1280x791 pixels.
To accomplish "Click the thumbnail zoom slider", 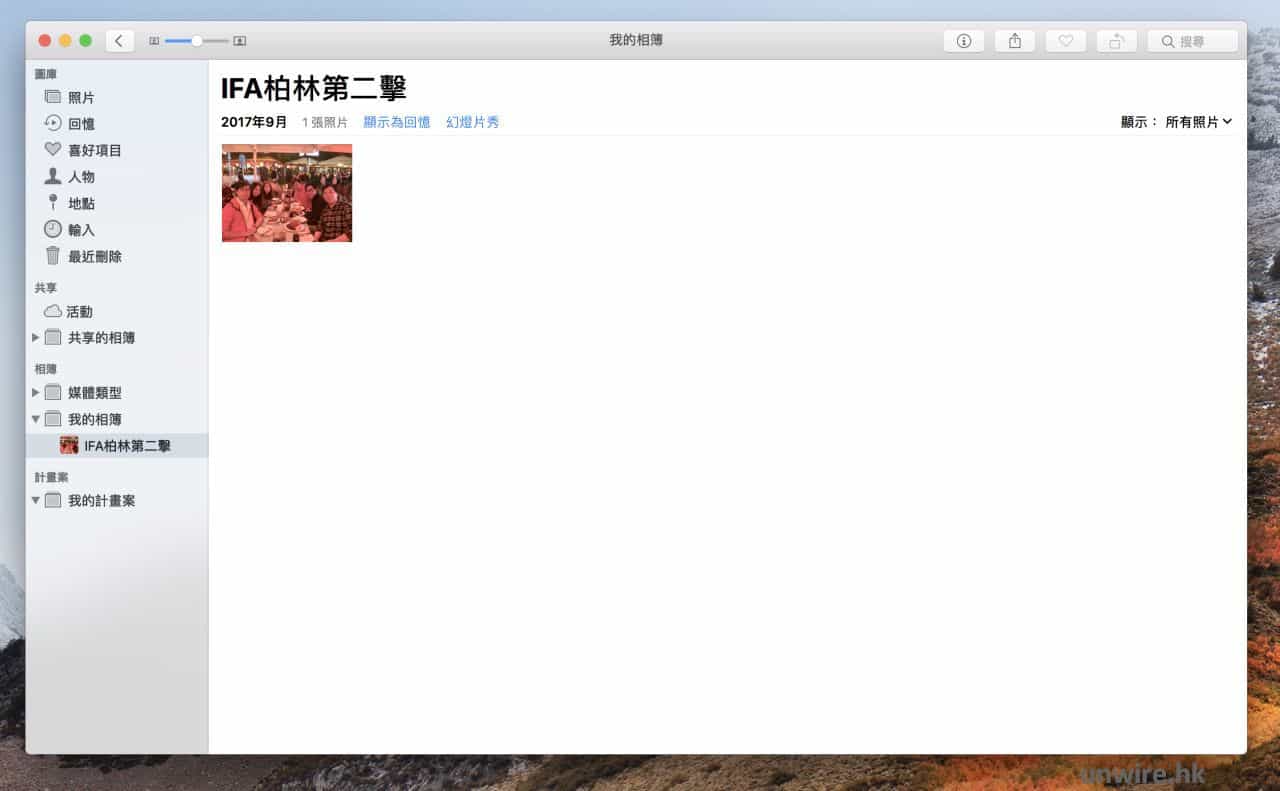I will tap(197, 41).
